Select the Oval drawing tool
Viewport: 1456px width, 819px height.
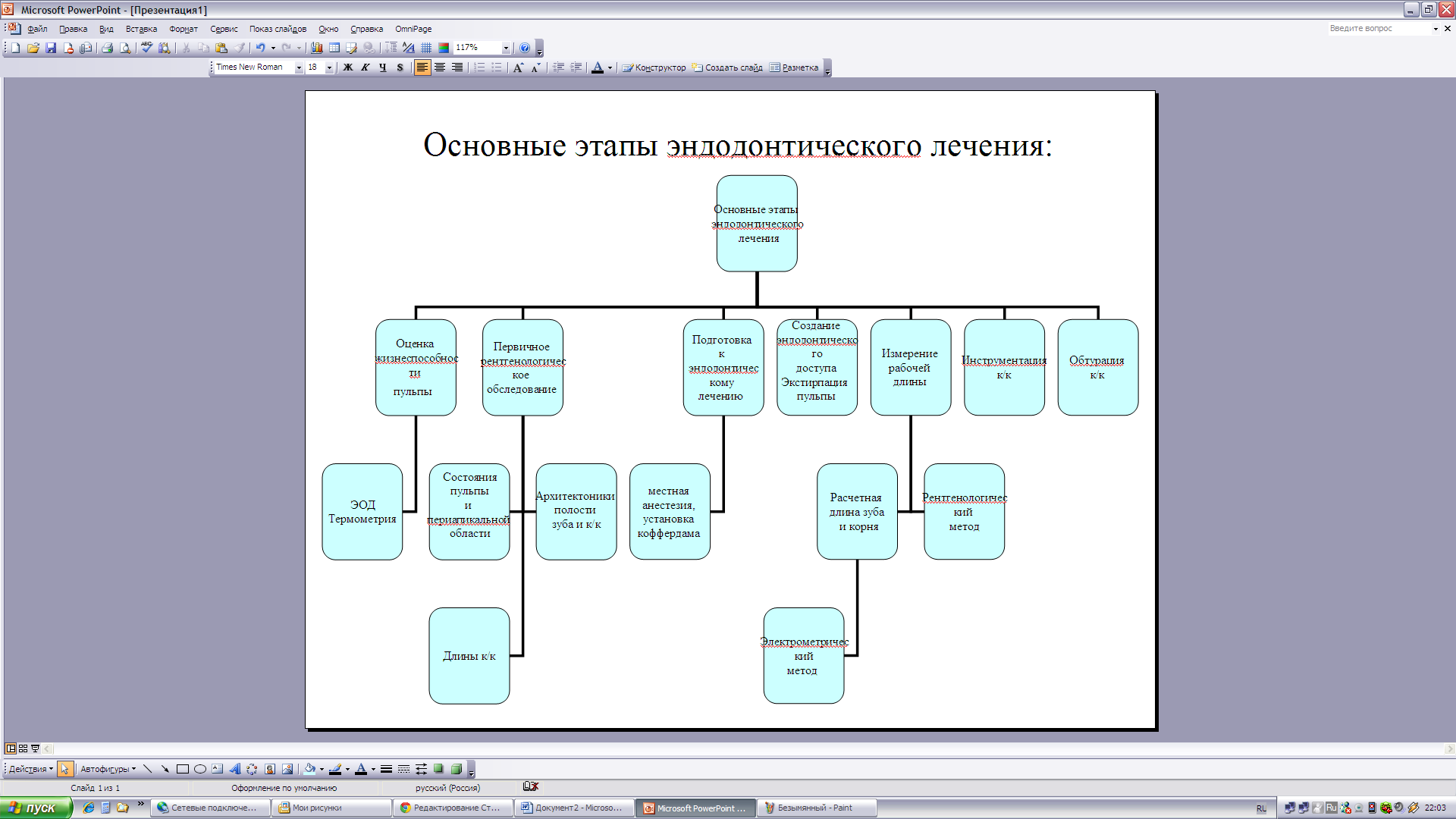coord(200,769)
